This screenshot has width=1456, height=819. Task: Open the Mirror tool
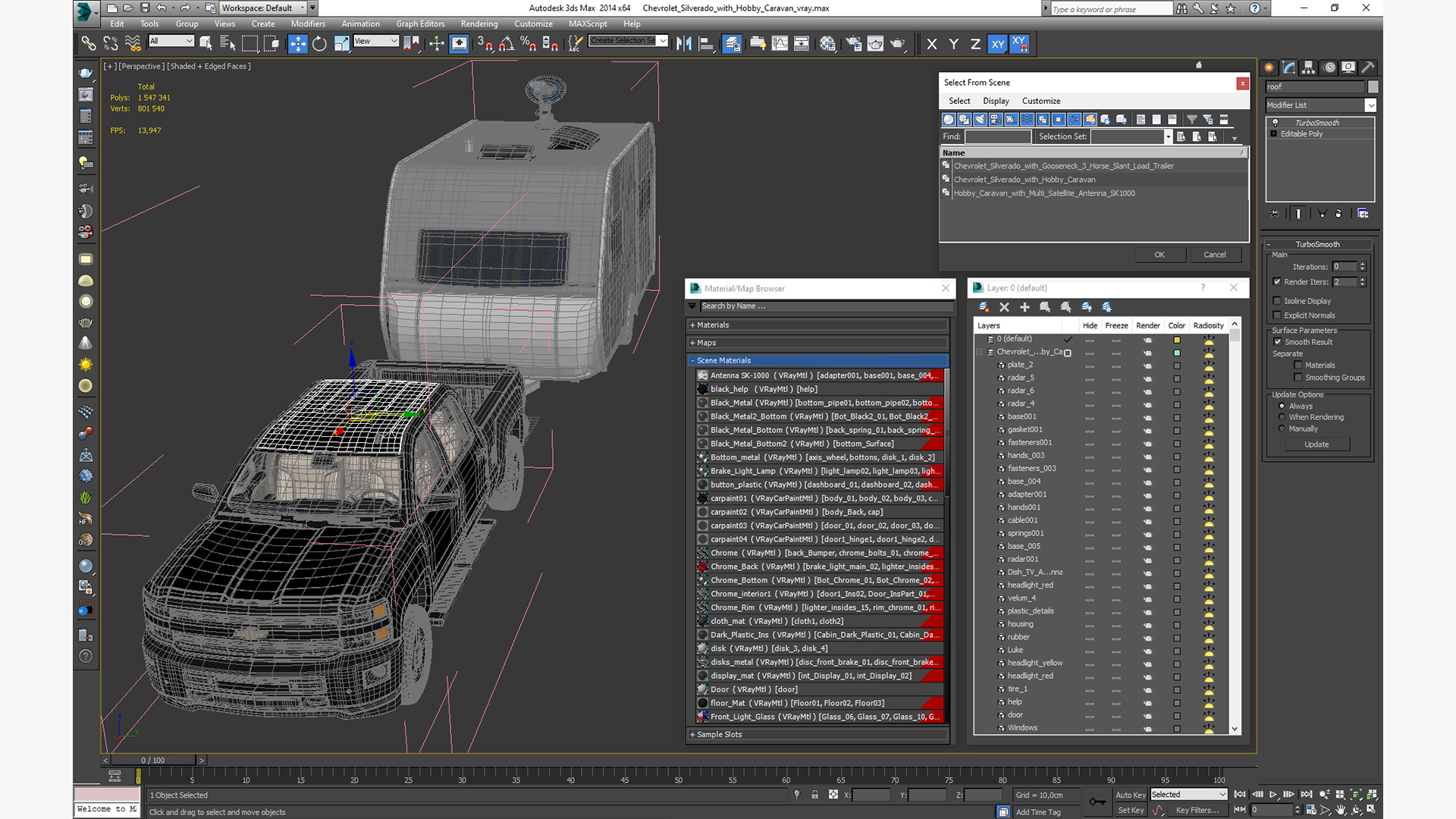683,44
